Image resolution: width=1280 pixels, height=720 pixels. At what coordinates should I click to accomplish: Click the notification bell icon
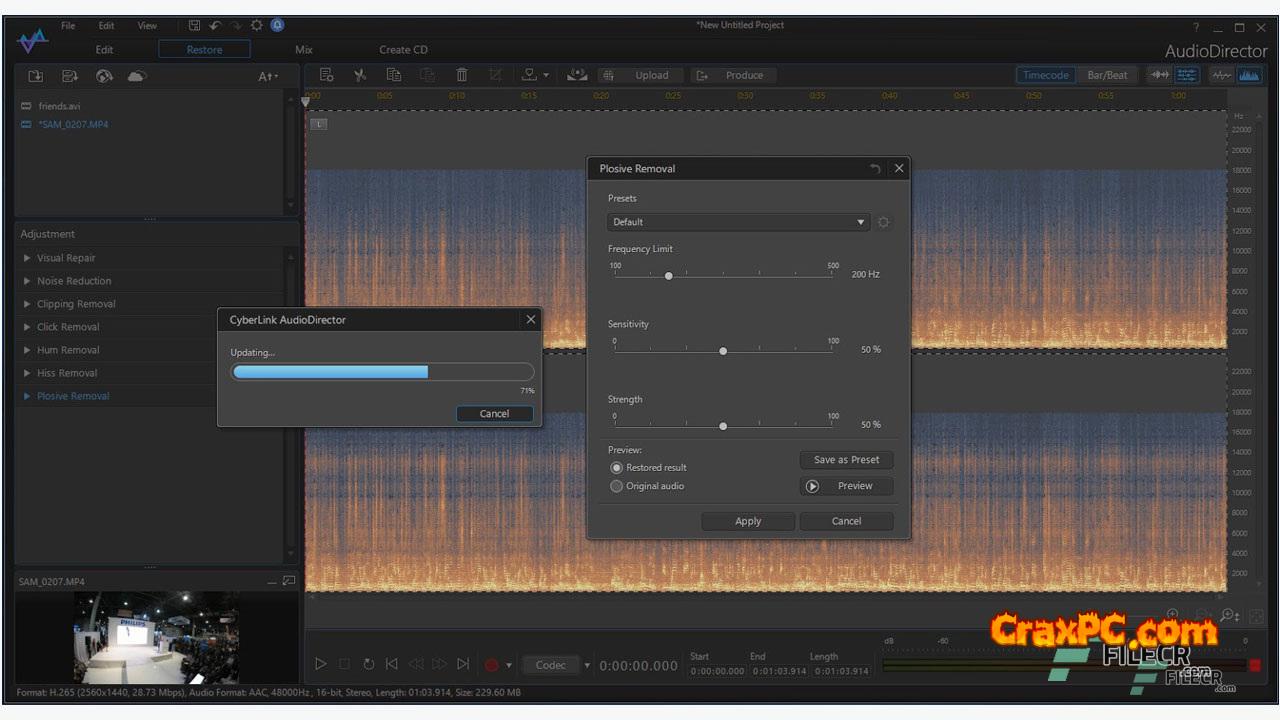pos(277,25)
